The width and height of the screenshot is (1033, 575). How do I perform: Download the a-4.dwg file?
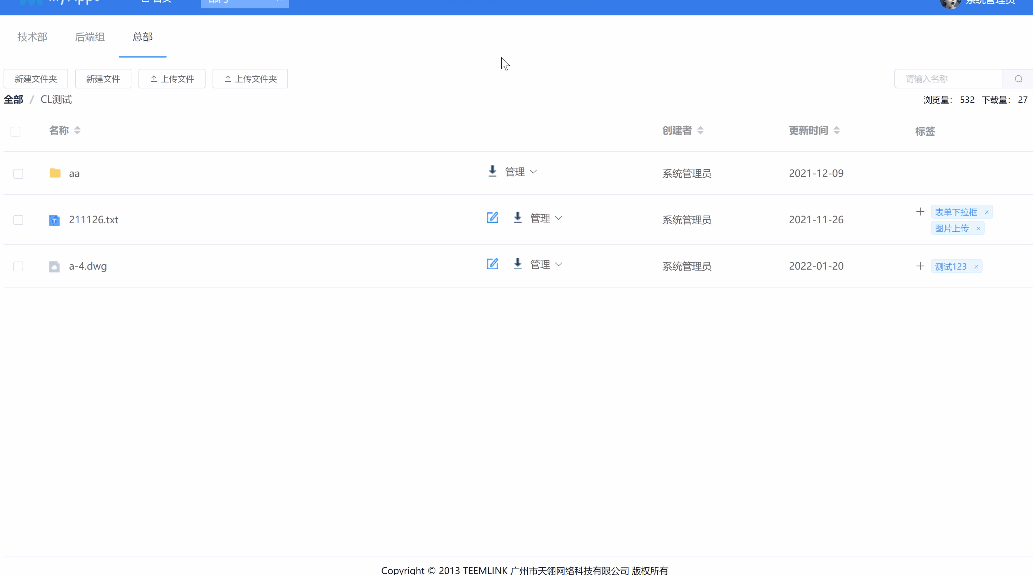(517, 264)
